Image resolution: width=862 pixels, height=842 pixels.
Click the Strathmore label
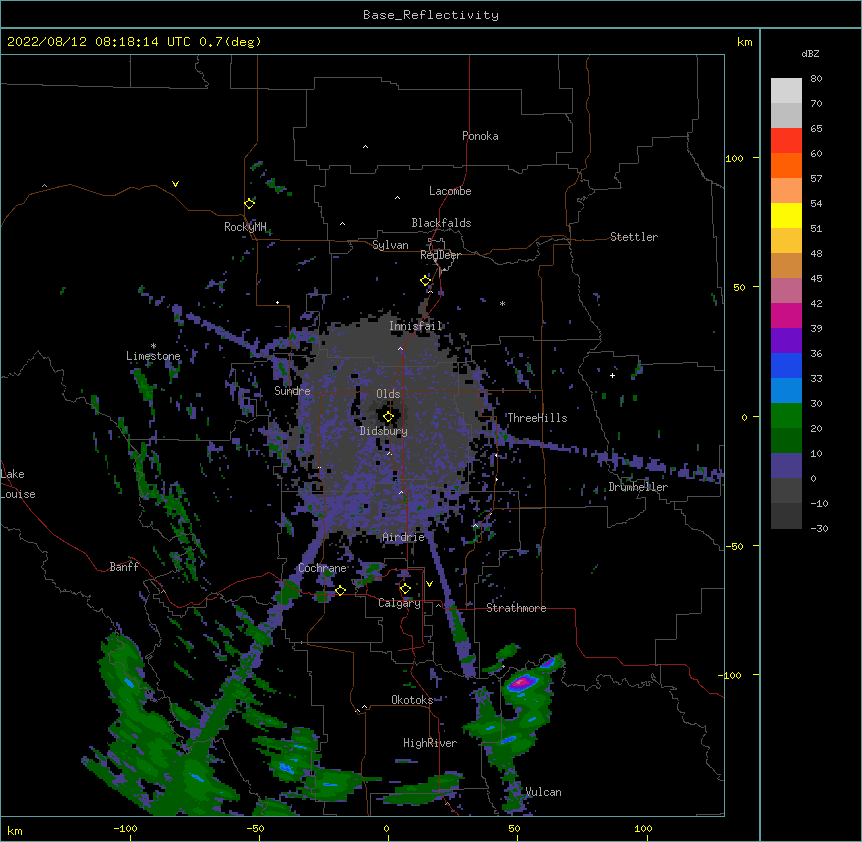point(516,608)
